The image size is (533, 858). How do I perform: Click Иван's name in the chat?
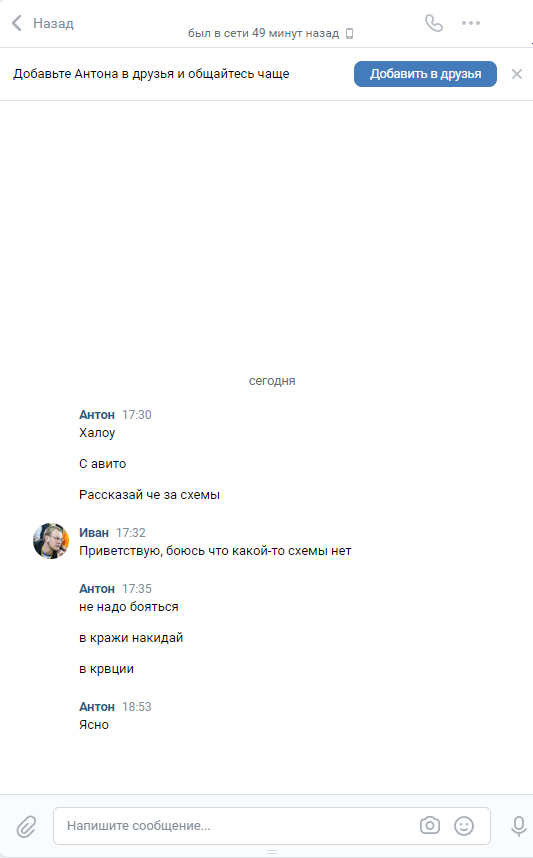coord(94,532)
